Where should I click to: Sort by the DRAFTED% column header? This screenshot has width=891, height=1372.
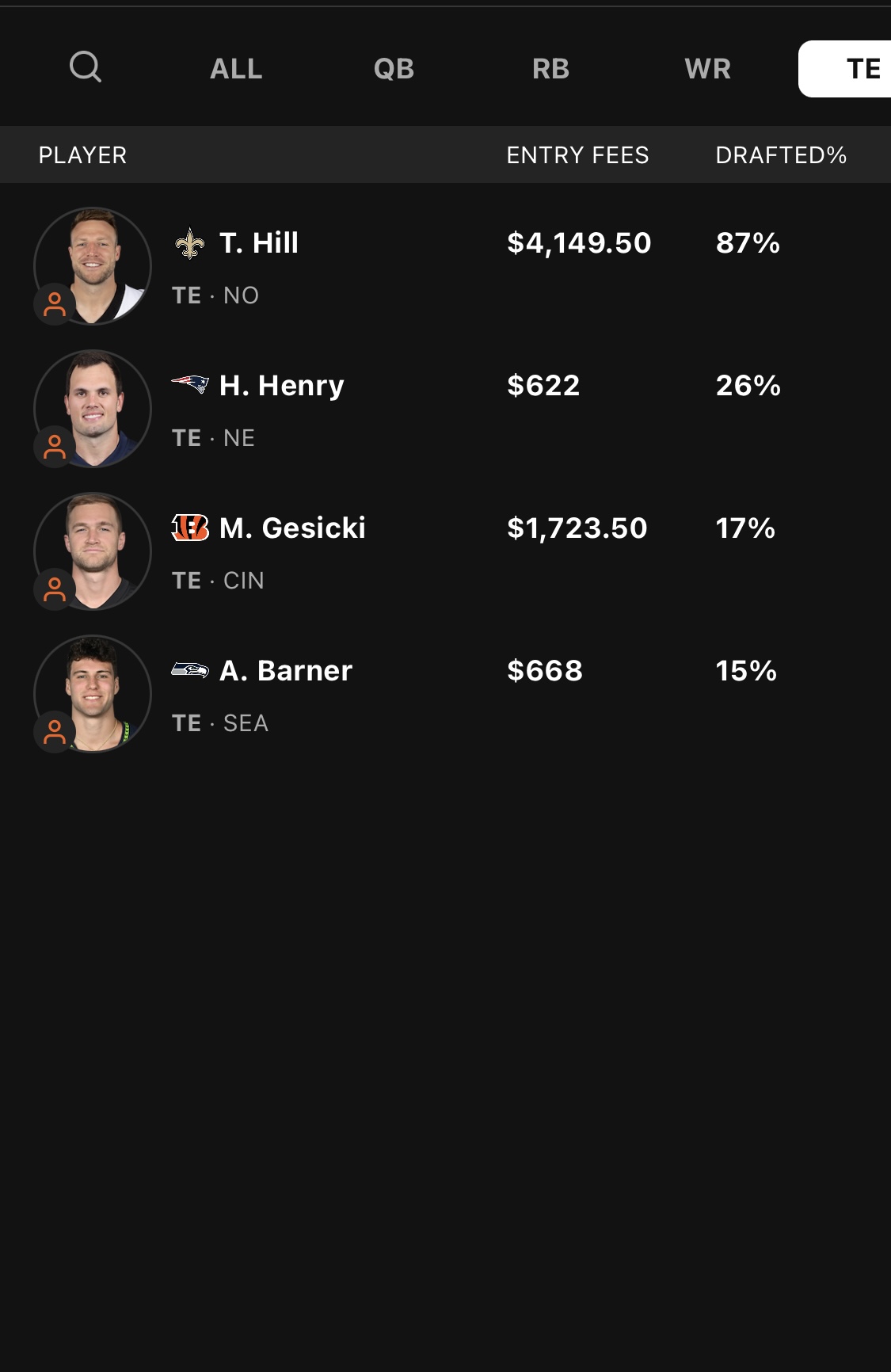point(781,155)
